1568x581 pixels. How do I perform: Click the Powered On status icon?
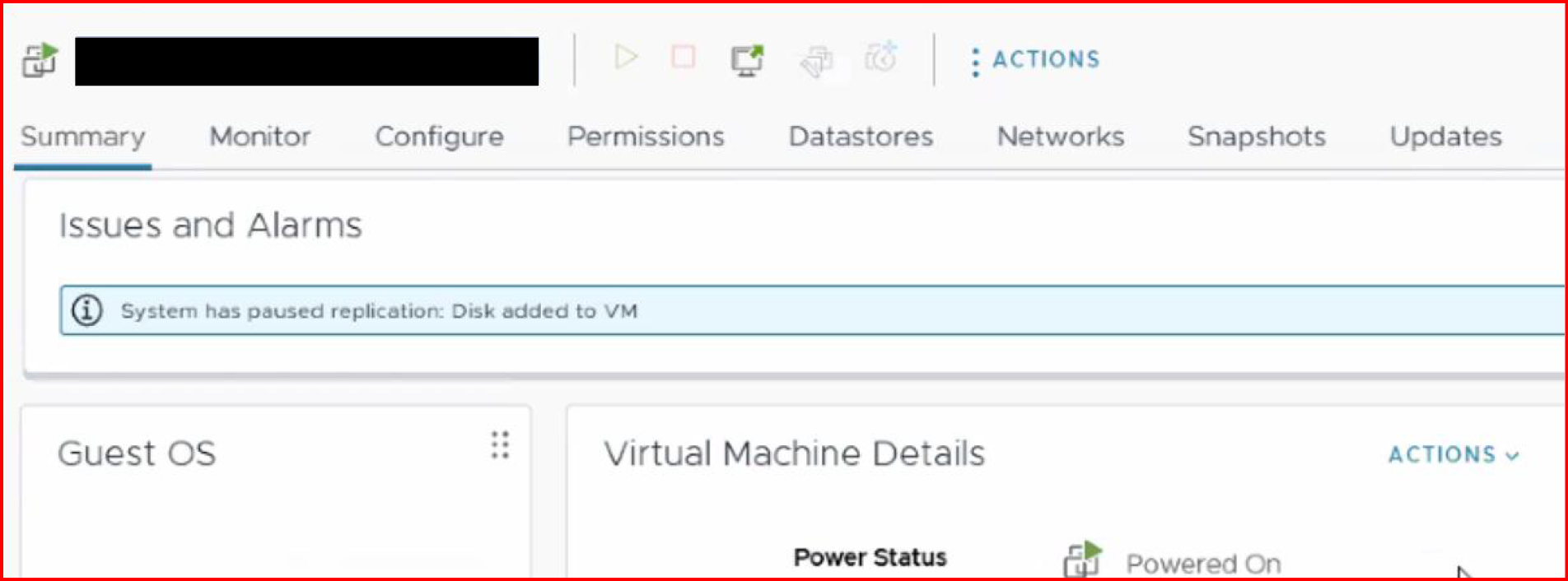point(1082,560)
